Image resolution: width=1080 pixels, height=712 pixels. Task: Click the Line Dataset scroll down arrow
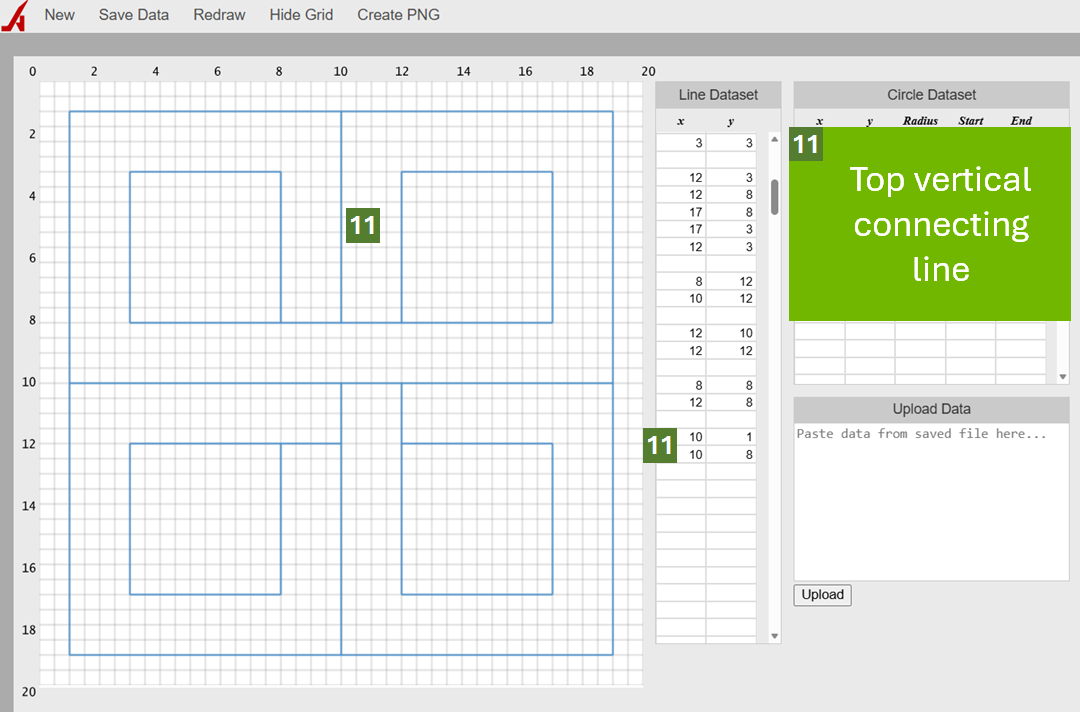(774, 636)
